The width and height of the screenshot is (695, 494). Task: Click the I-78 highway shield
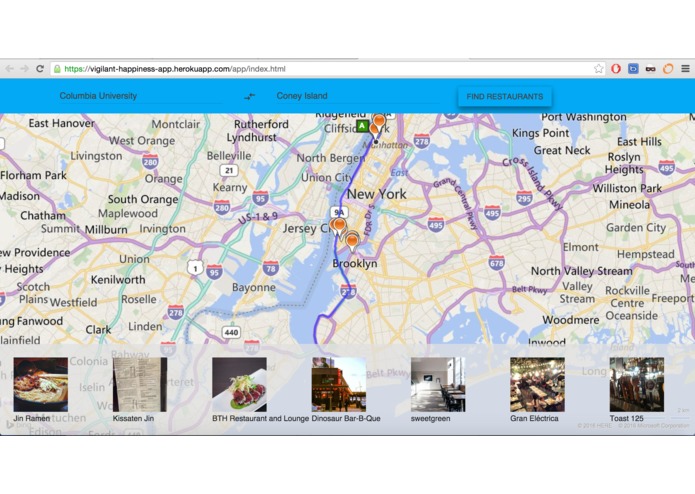[270, 268]
